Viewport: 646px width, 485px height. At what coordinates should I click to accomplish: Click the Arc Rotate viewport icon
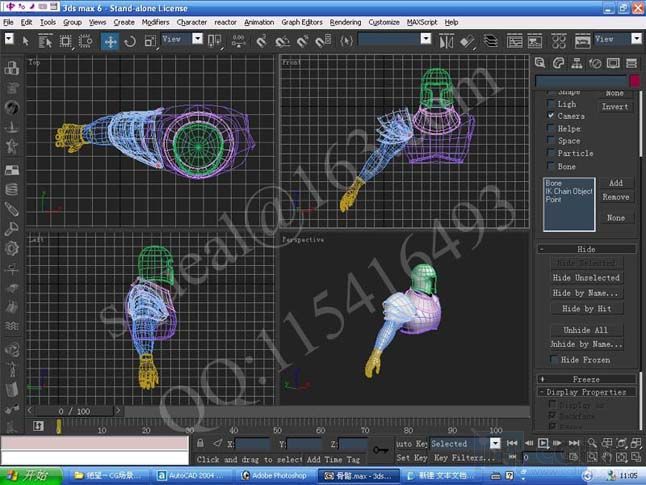621,457
